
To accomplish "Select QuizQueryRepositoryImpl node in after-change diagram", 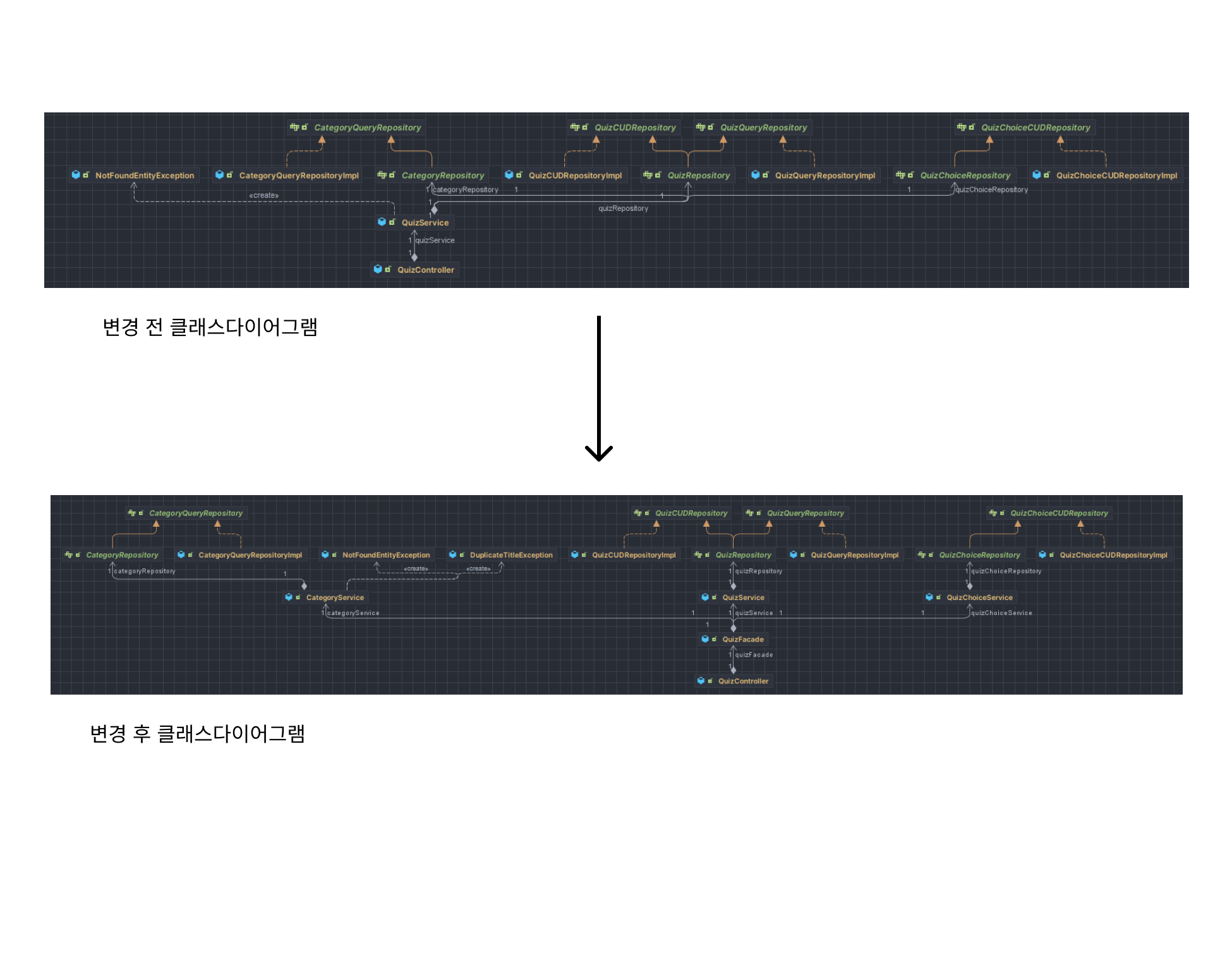I will 854,555.
